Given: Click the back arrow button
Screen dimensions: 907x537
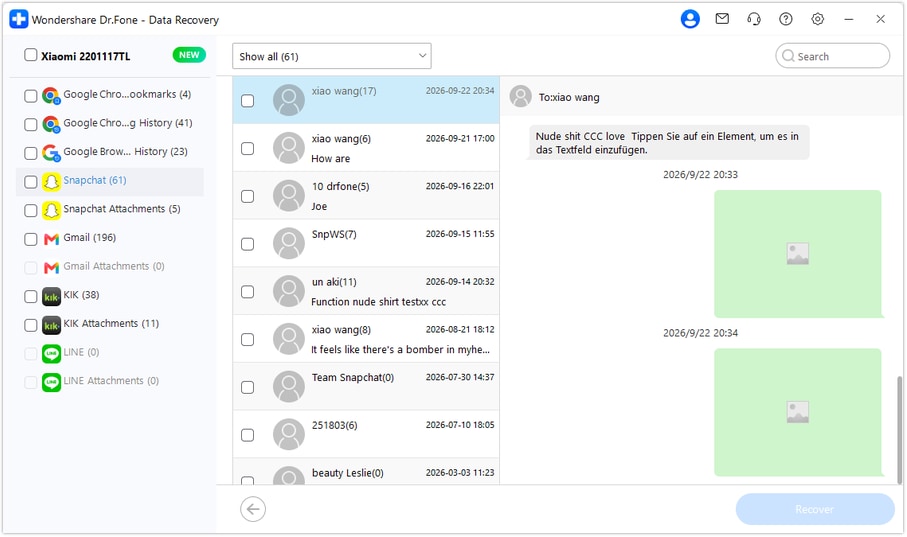Looking at the screenshot, I should [x=253, y=509].
